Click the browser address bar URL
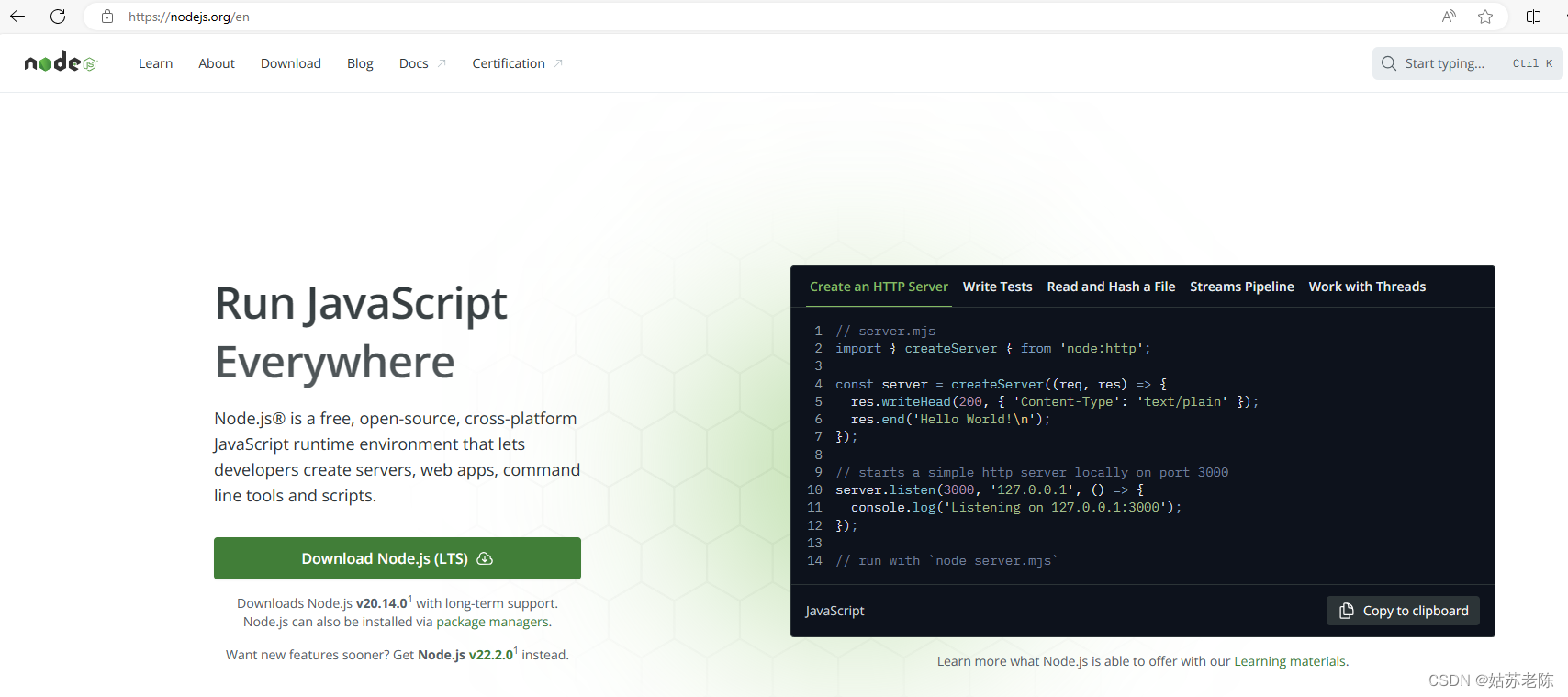Image resolution: width=1568 pixels, height=697 pixels. tap(189, 17)
